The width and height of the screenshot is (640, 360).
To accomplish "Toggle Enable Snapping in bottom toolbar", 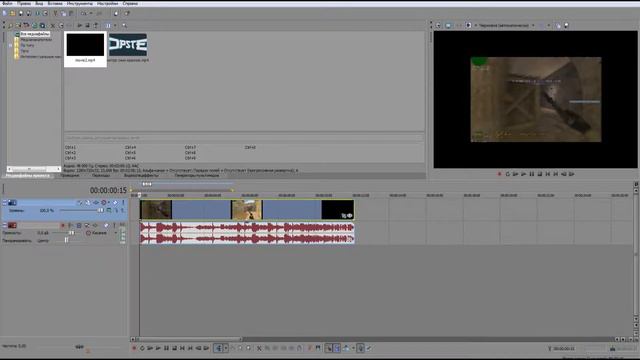I will pos(329,348).
